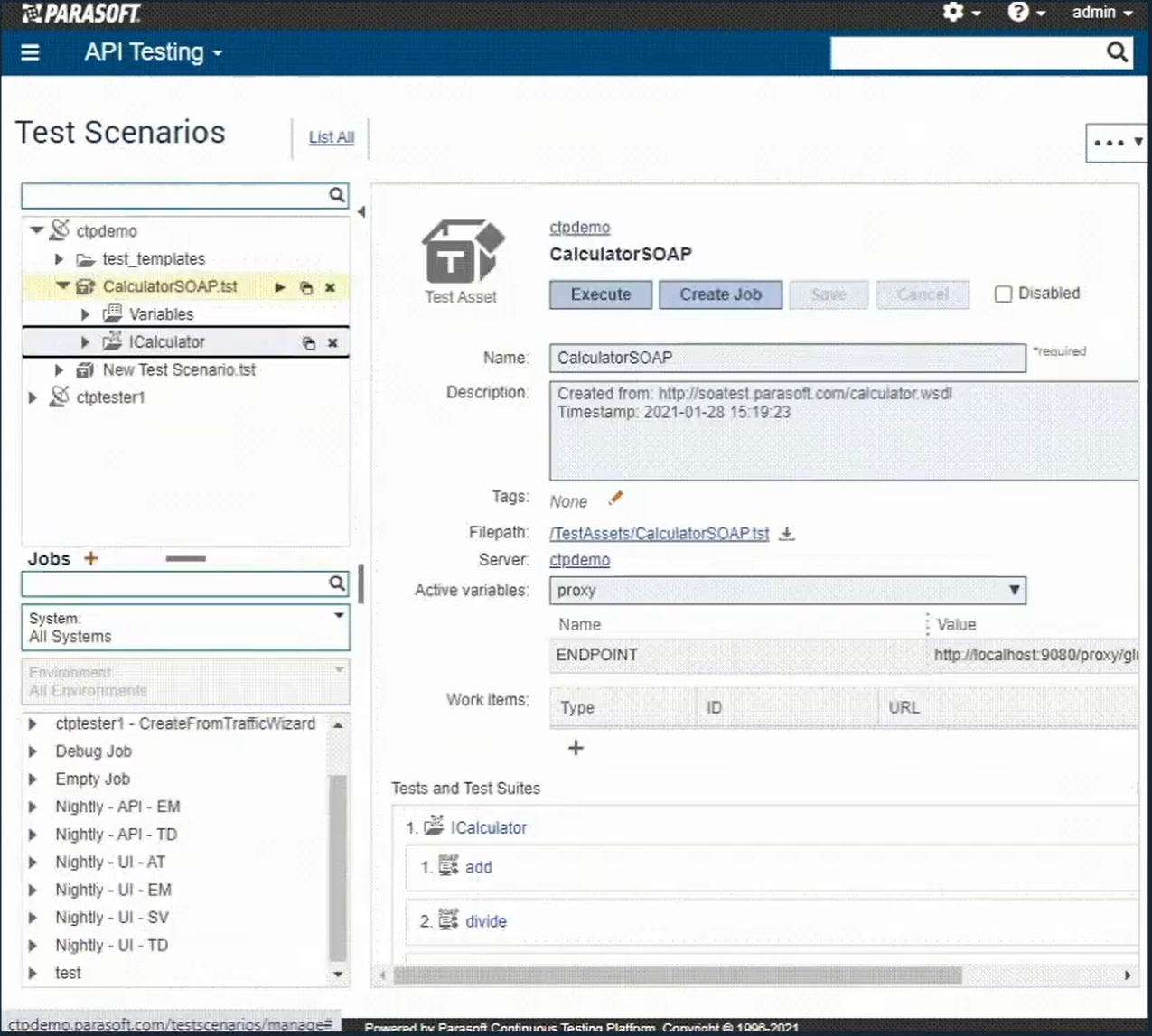1152x1036 pixels.
Task: Click the Create Job button
Action: tap(720, 294)
